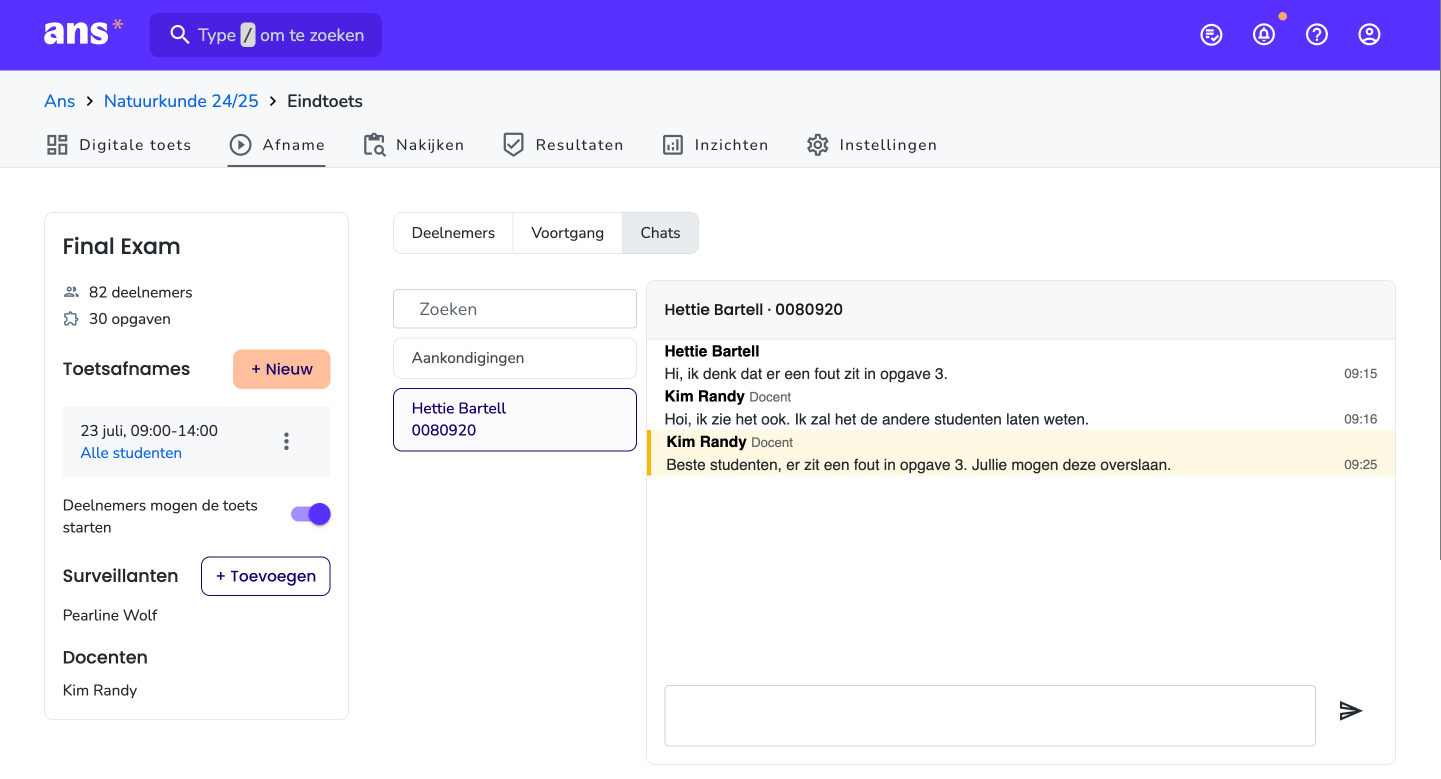Click the 09:25 timestamp
The width and height of the screenshot is (1441, 779).
point(1361,465)
